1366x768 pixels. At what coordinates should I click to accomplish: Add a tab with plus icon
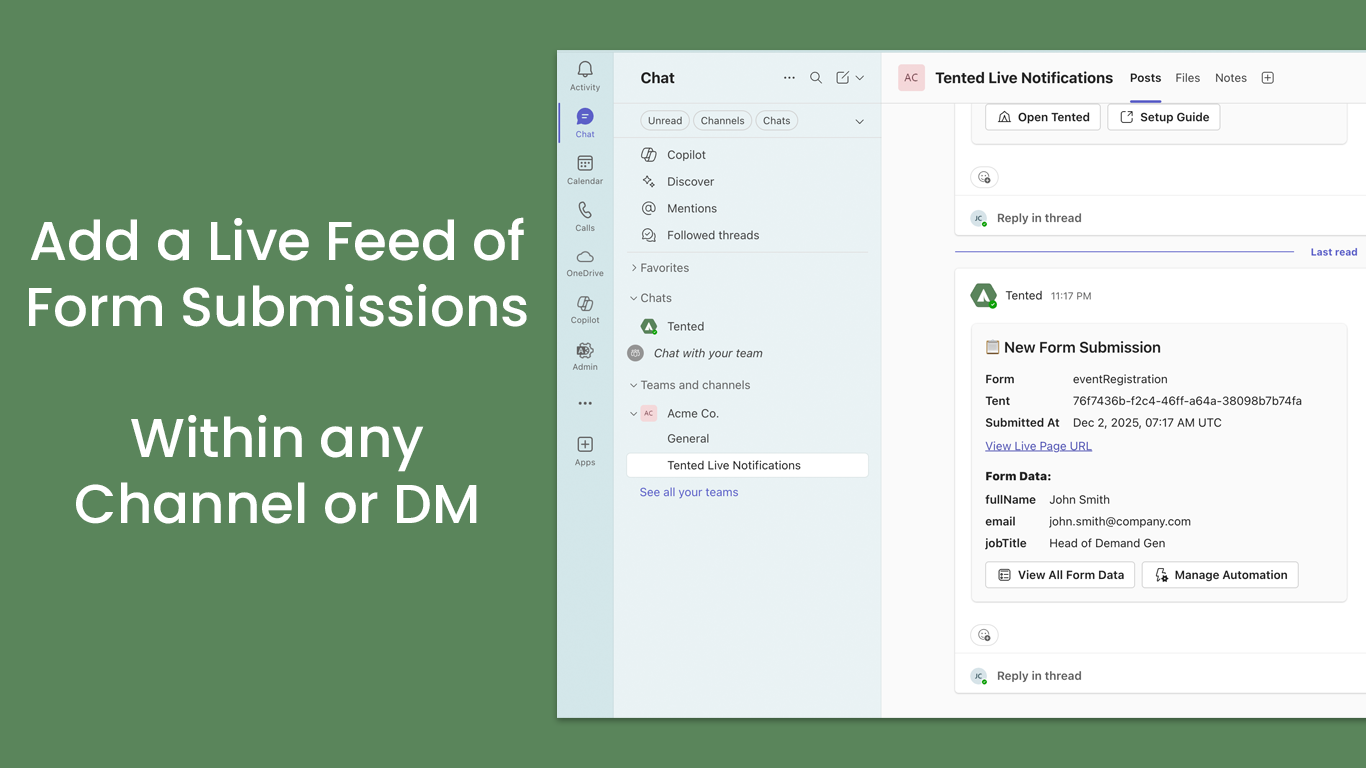(1267, 78)
